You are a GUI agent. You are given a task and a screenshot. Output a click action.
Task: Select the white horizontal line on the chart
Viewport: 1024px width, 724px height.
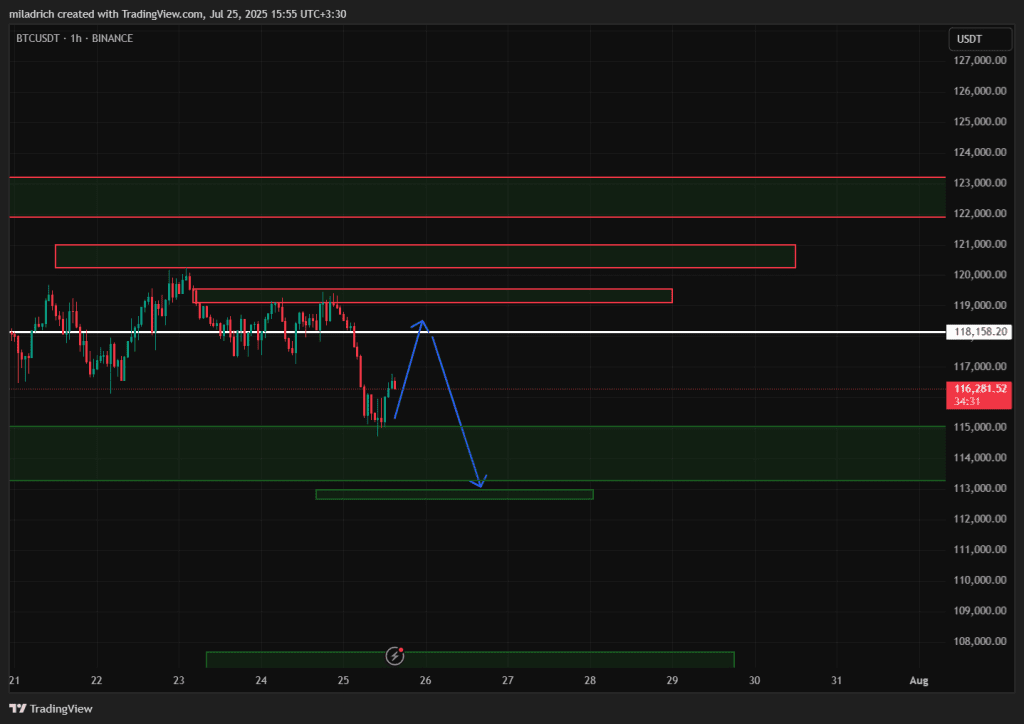click(600, 331)
